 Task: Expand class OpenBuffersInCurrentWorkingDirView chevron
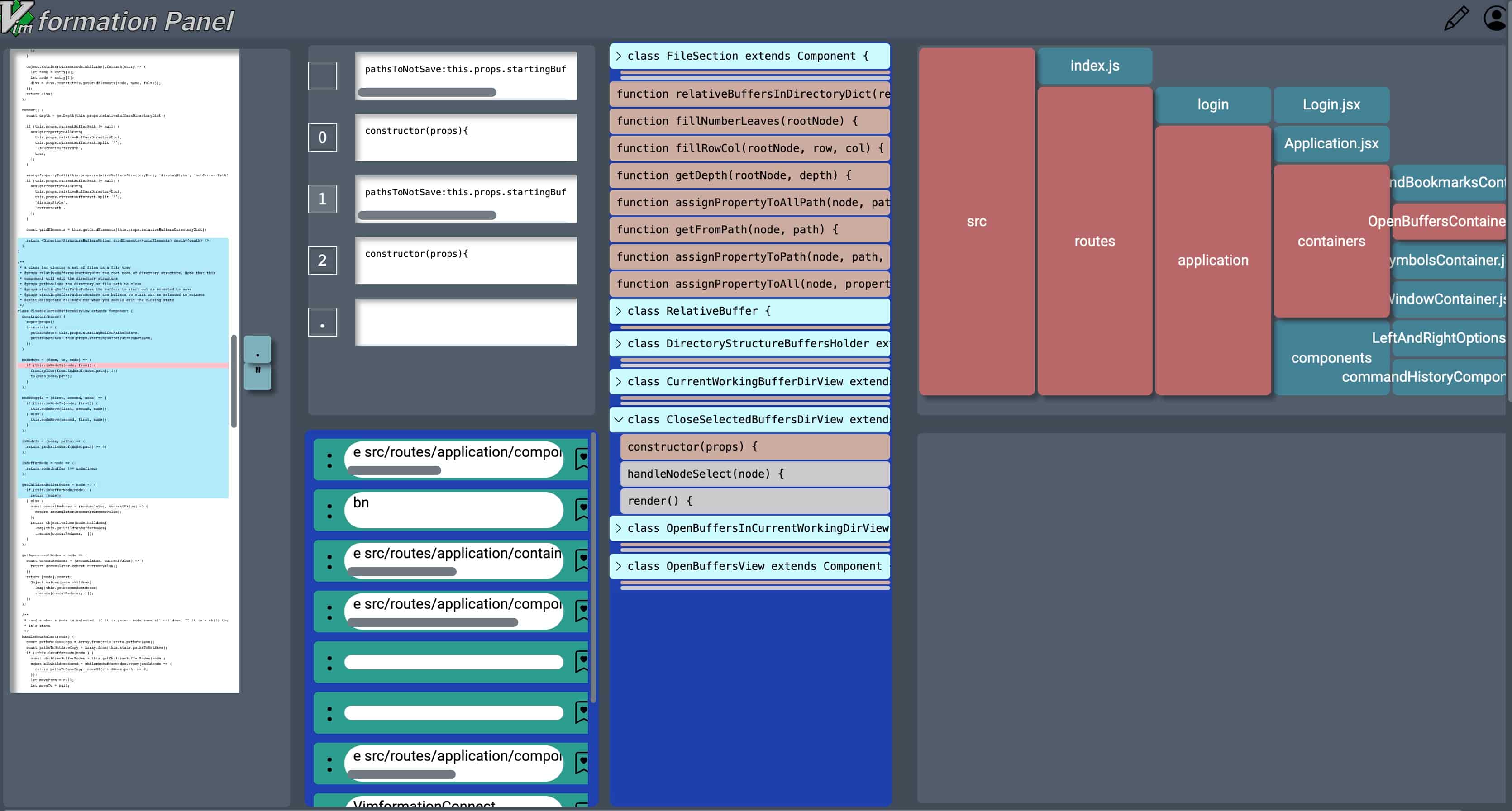(x=618, y=528)
